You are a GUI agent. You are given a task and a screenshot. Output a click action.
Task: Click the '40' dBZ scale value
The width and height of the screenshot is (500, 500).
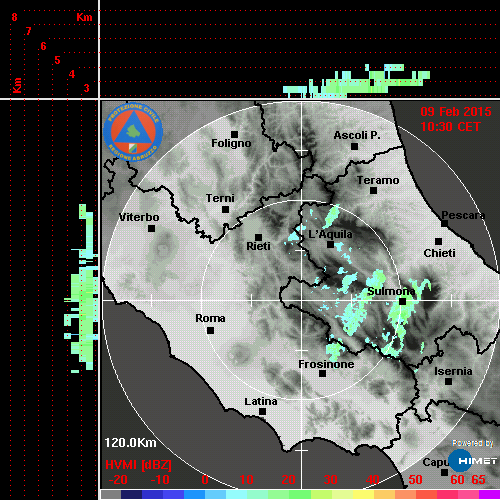pos(372,480)
